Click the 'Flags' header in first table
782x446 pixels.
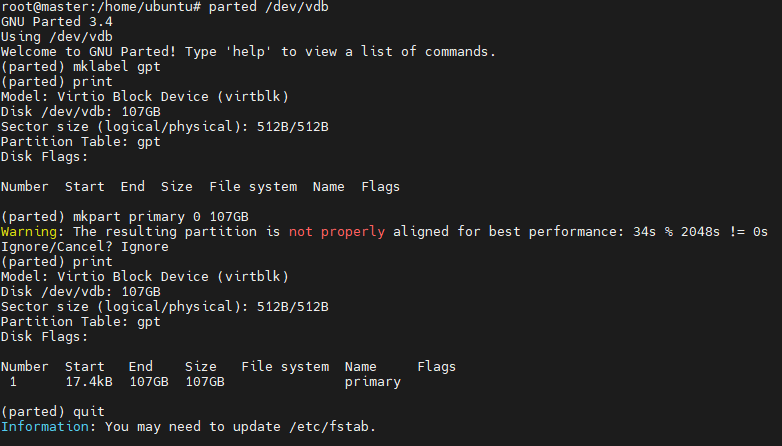(381, 187)
